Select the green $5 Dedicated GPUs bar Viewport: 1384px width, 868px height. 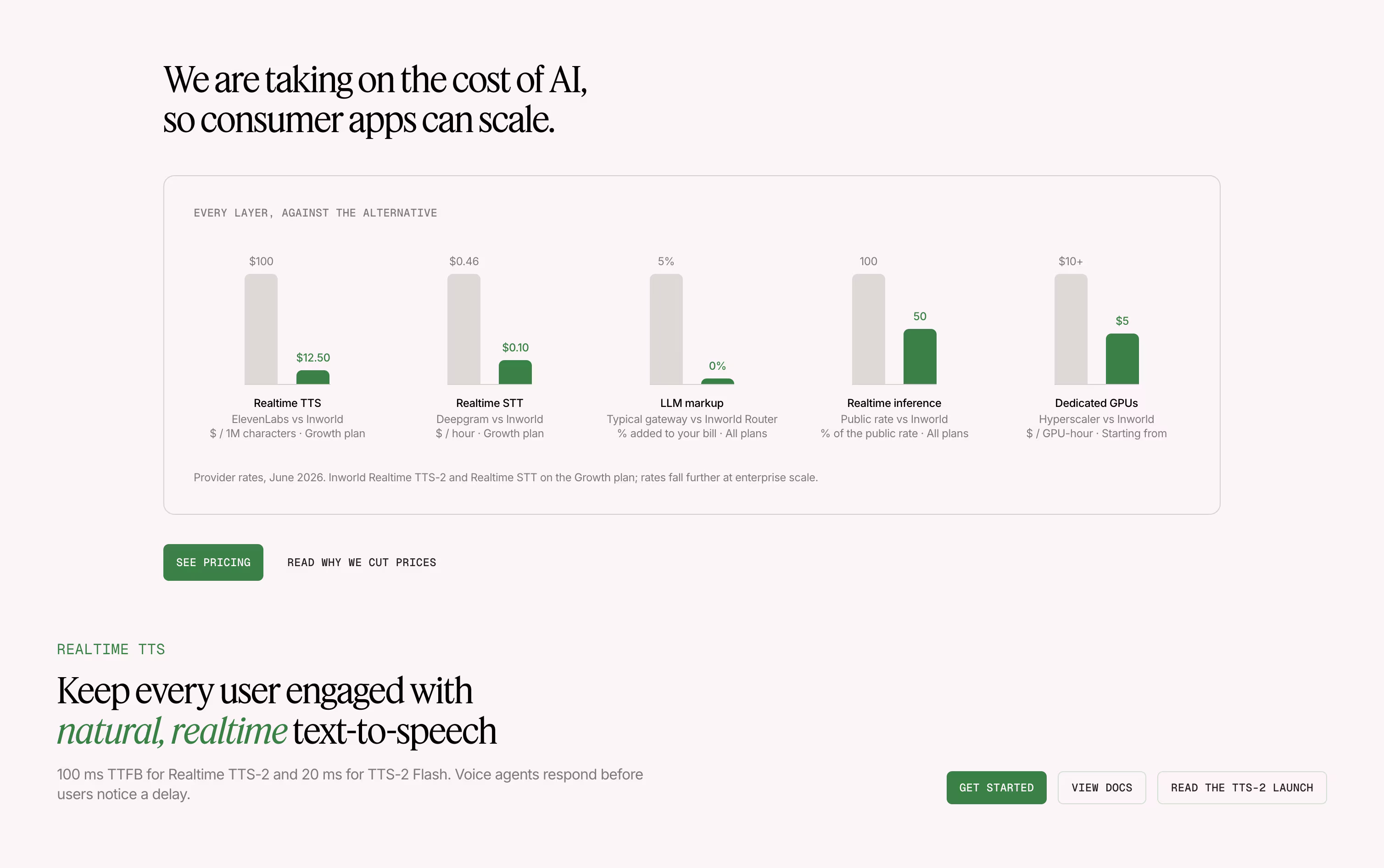pyautogui.click(x=1122, y=359)
